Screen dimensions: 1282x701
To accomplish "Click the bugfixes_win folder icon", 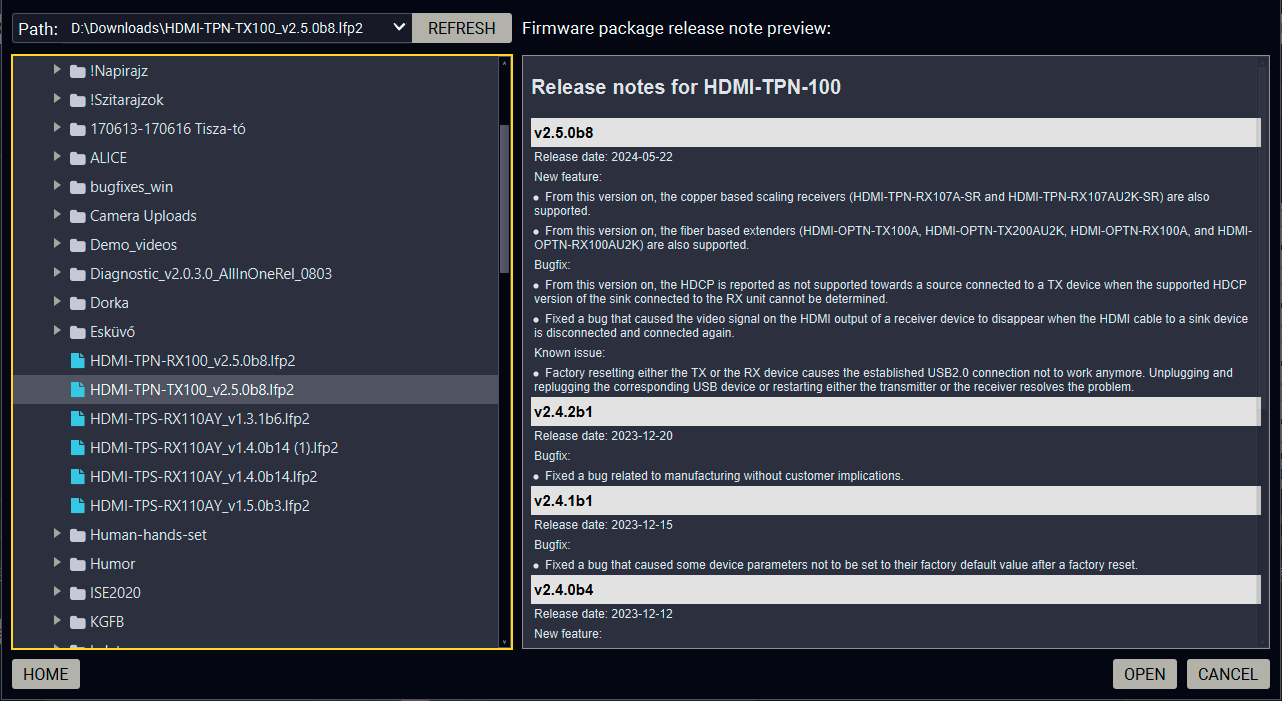I will point(78,187).
